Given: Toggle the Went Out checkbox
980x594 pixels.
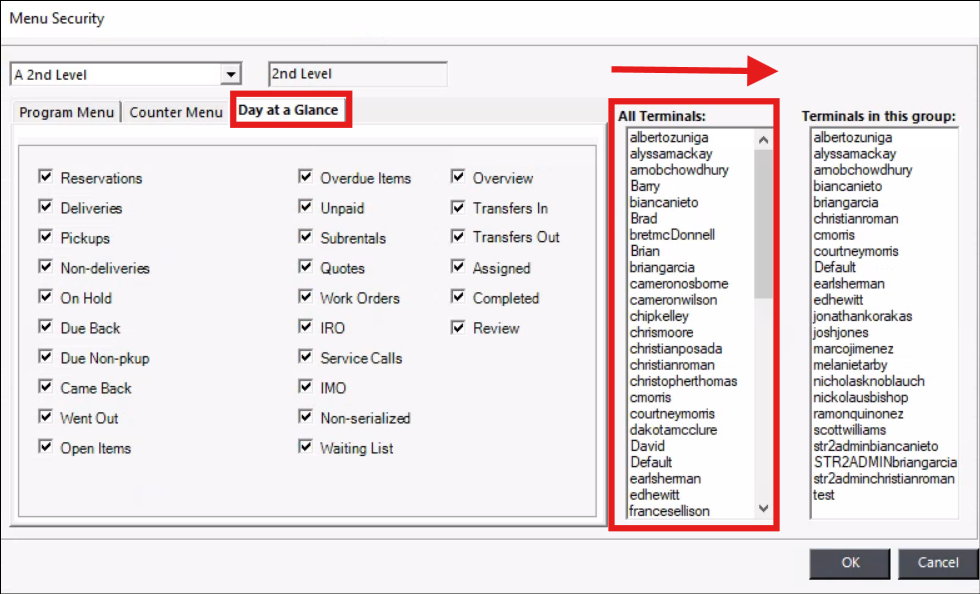Looking at the screenshot, I should tap(45, 417).
